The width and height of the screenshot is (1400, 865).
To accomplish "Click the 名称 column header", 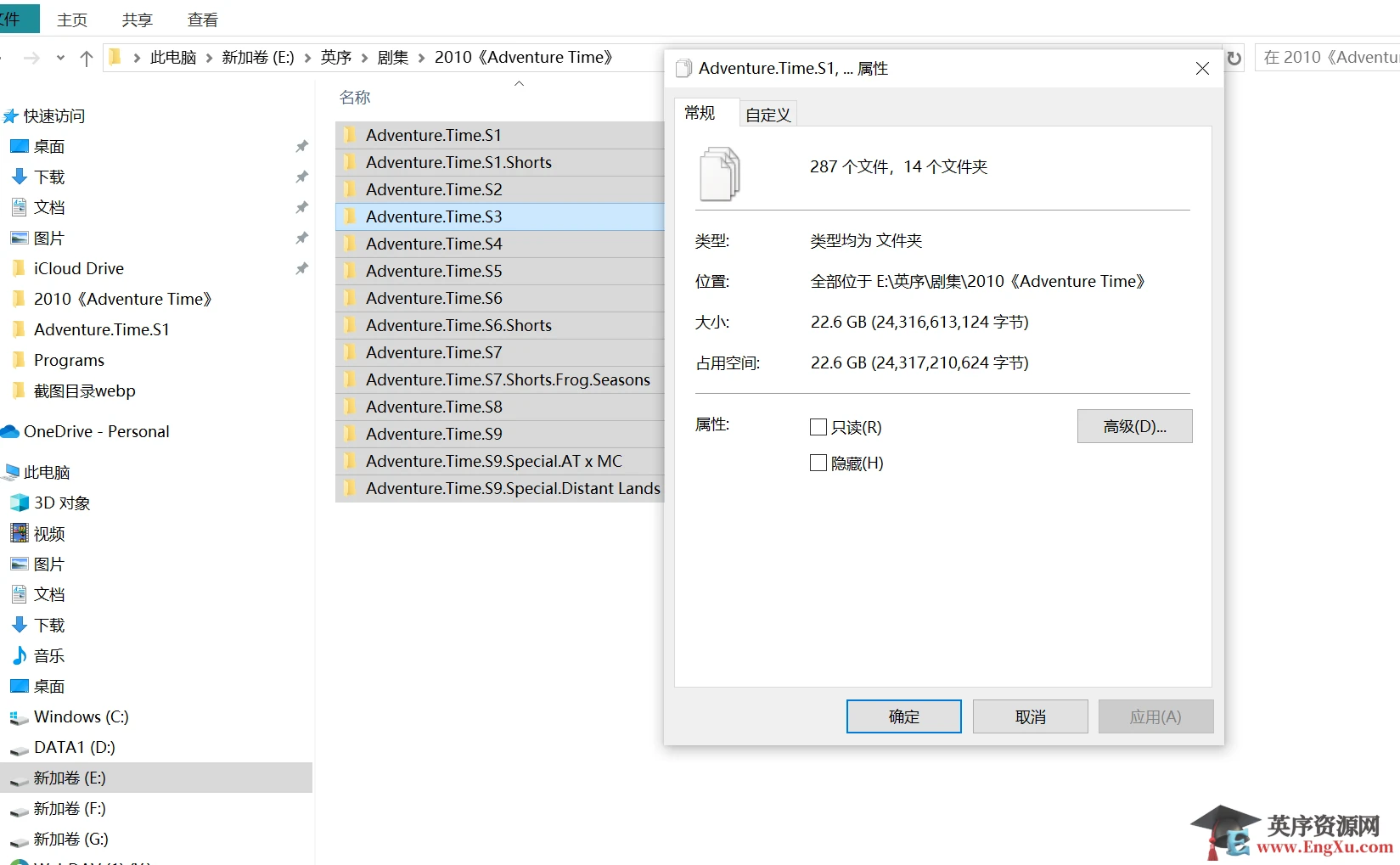I will (x=355, y=98).
